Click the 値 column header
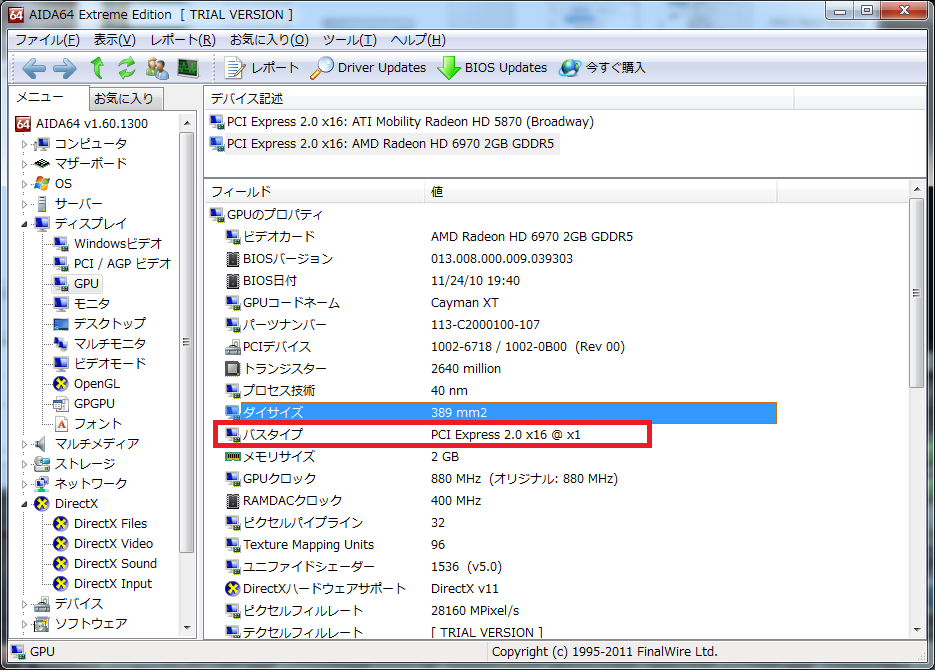Screen dimensions: 936x671 (601, 192)
